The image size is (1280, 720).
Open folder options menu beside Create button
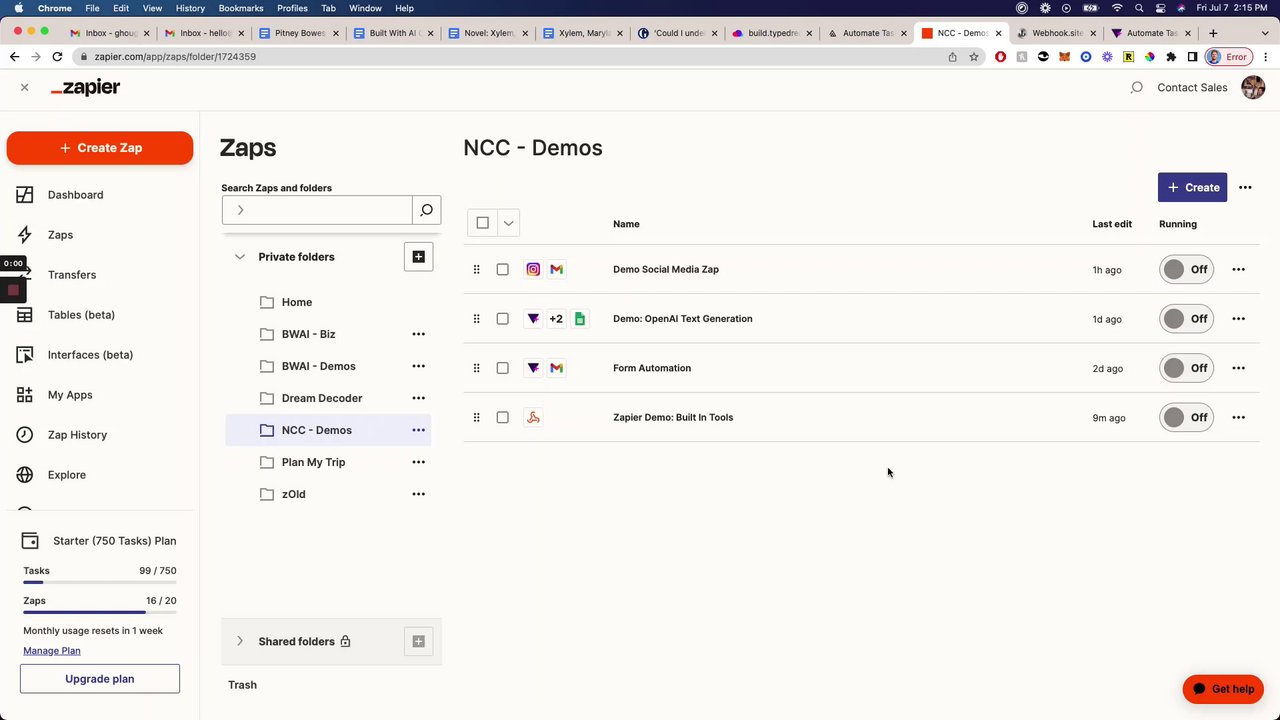point(1245,187)
